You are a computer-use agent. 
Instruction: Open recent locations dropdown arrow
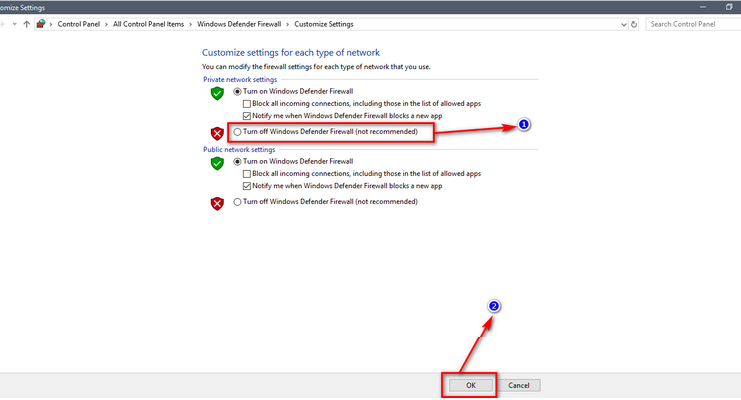pos(15,24)
